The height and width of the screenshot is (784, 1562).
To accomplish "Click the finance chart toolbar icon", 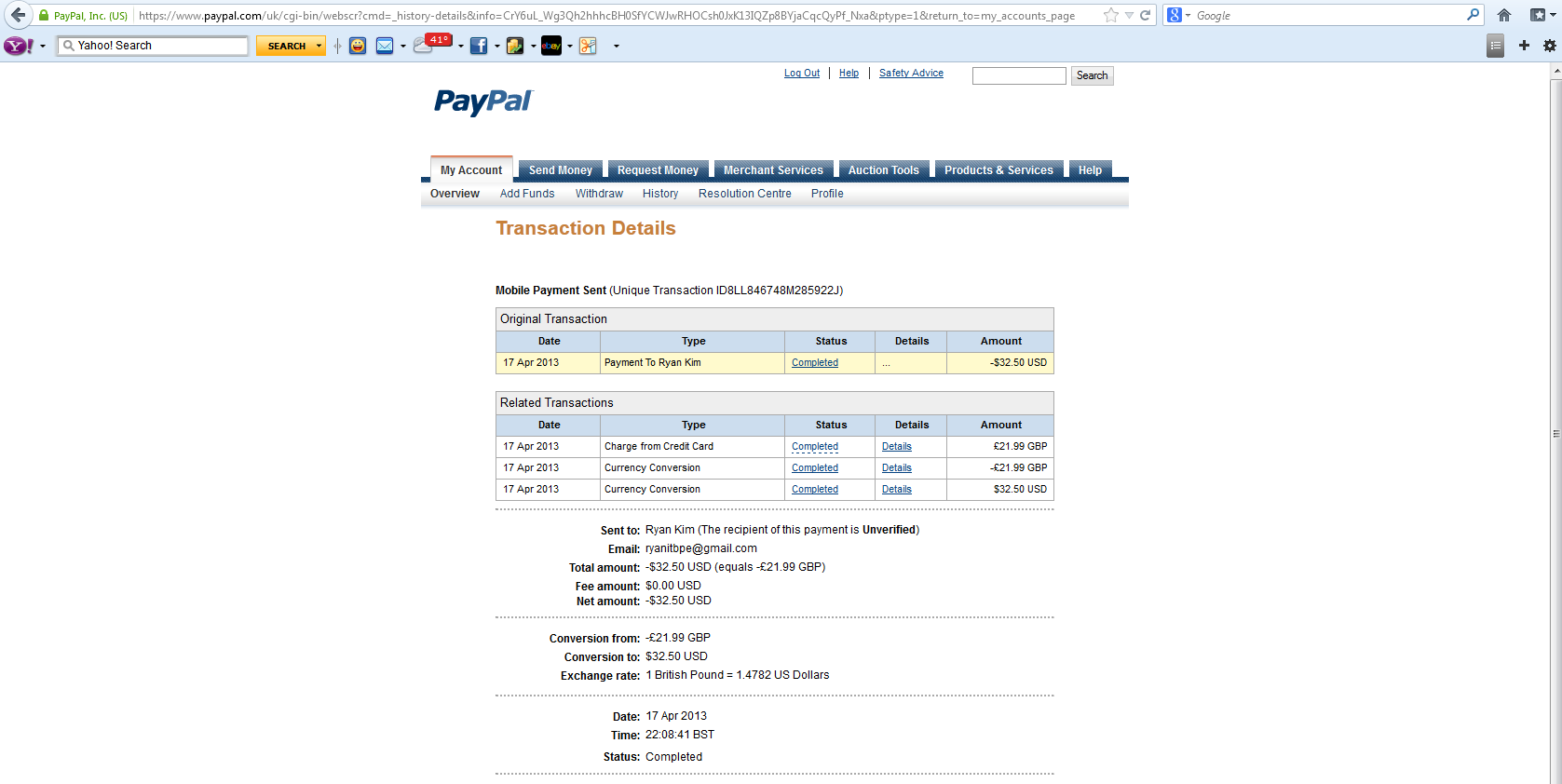I will coord(515,46).
